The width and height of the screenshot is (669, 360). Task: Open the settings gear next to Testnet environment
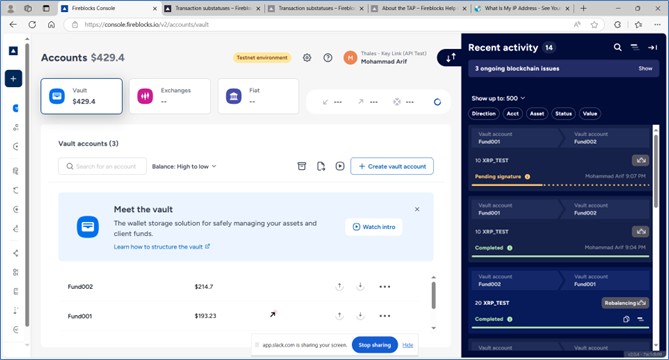point(307,58)
